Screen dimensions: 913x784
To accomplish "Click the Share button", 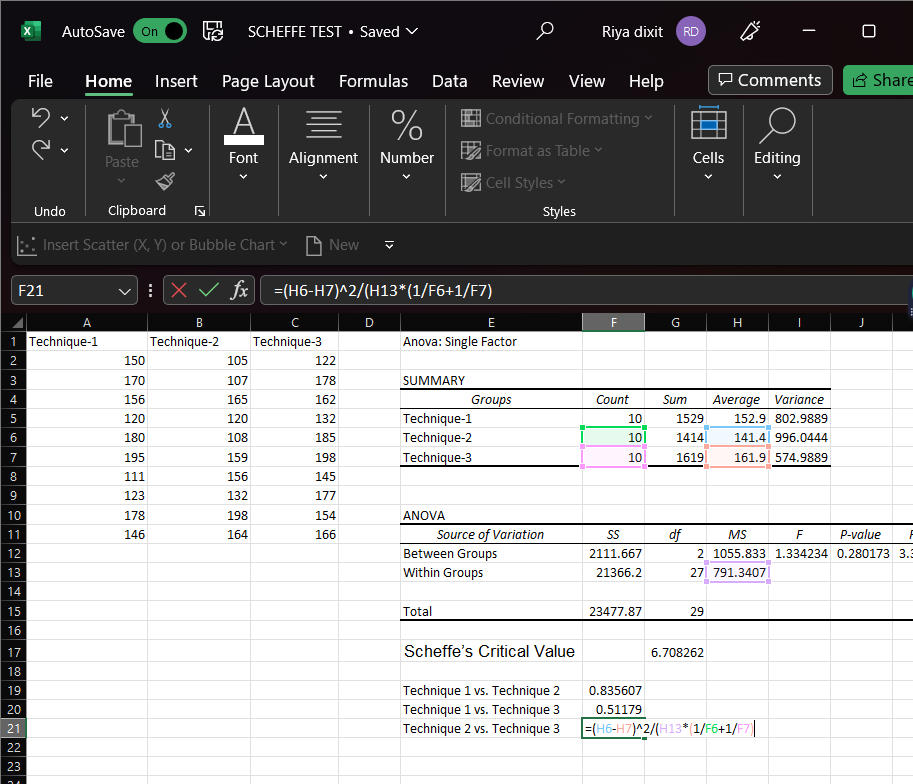I will click(x=878, y=81).
